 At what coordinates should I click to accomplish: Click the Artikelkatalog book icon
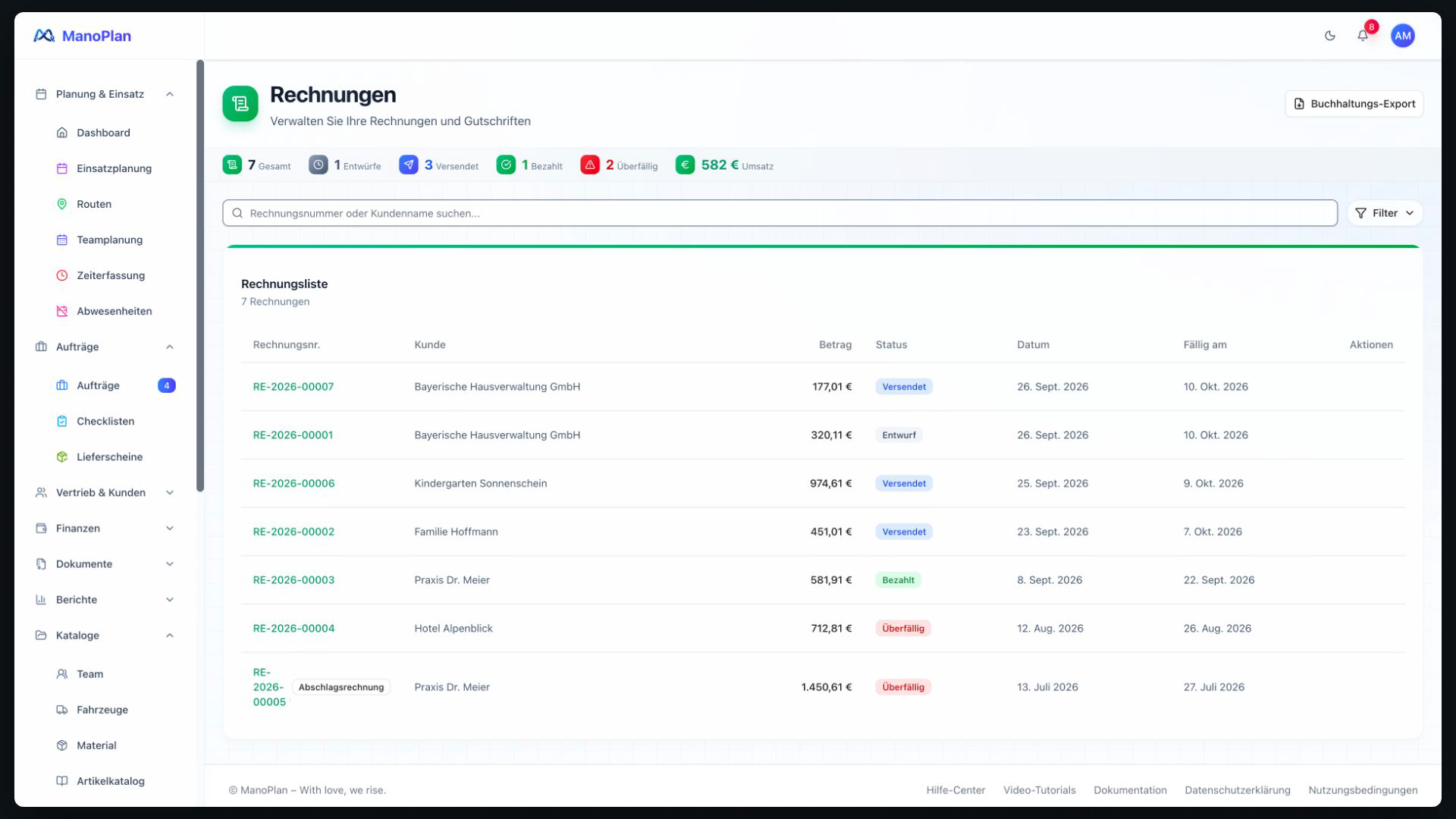click(x=62, y=781)
